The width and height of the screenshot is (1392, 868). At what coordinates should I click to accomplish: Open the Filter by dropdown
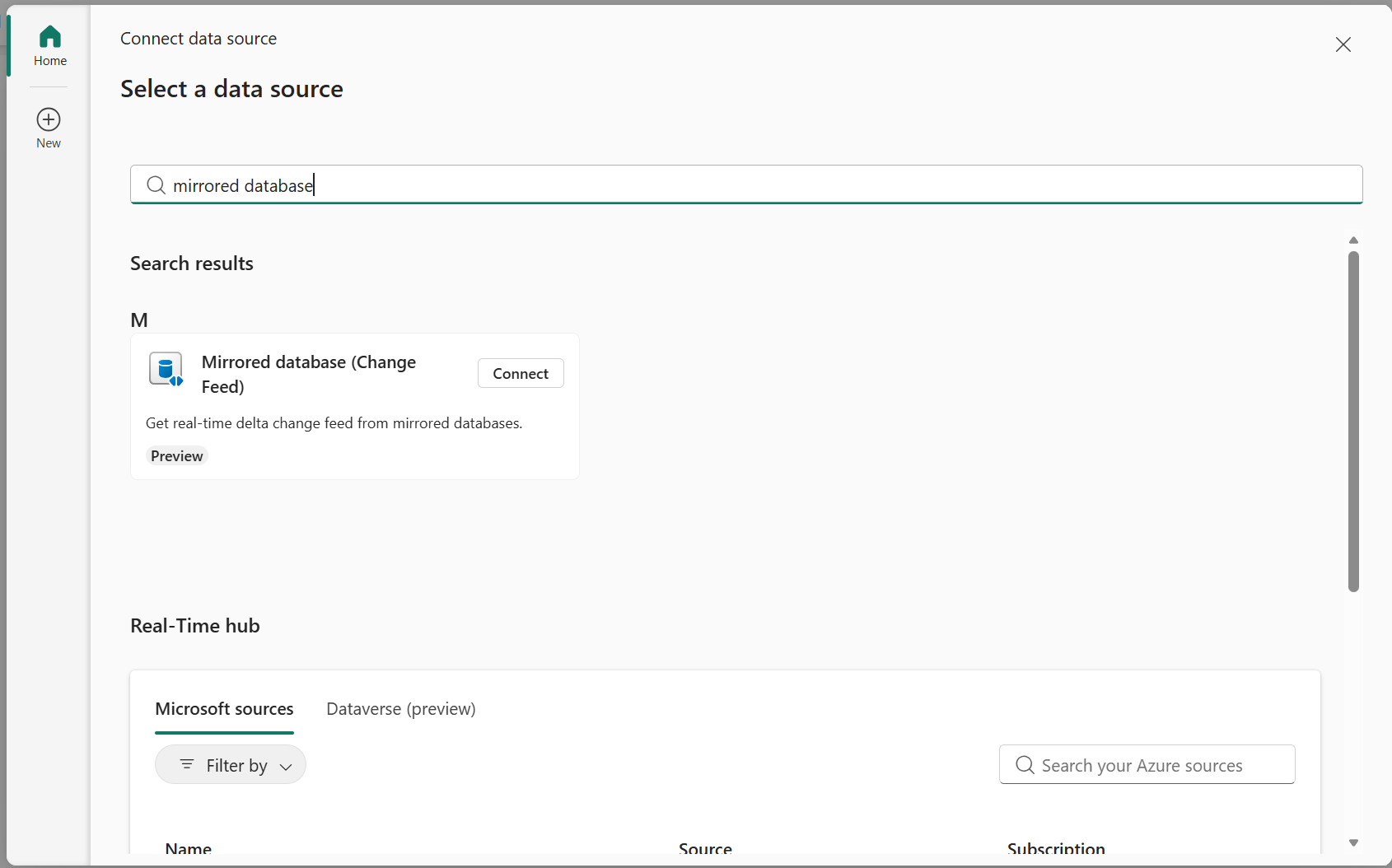coord(231,765)
